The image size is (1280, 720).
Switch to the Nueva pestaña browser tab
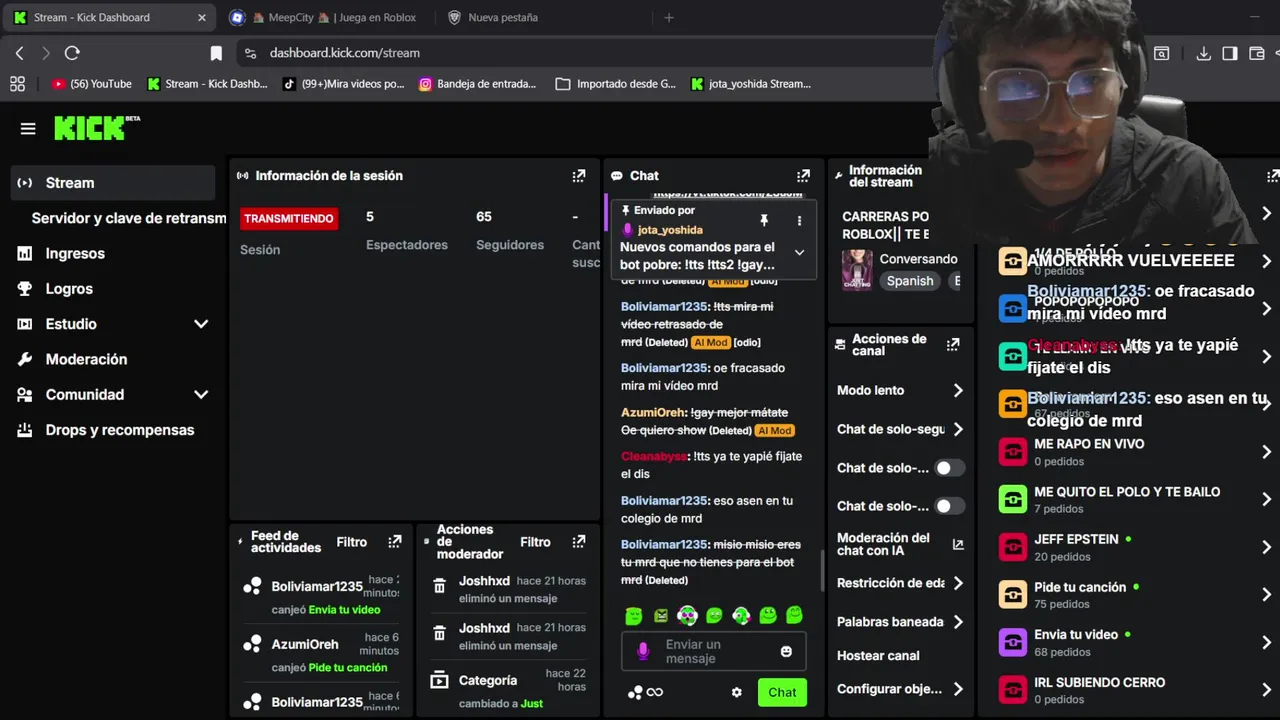point(502,17)
